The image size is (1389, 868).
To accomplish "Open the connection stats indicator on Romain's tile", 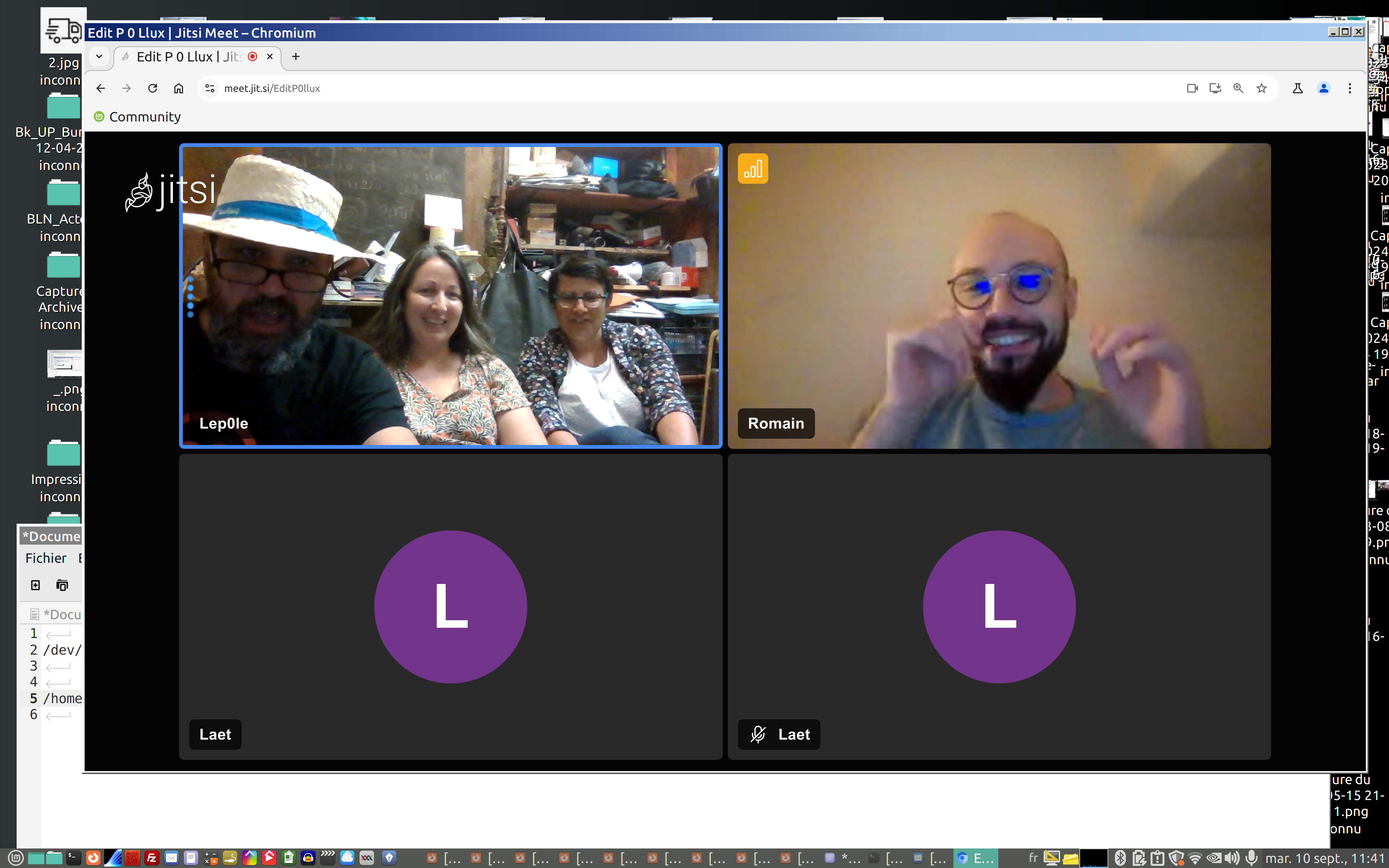I will pyautogui.click(x=752, y=169).
